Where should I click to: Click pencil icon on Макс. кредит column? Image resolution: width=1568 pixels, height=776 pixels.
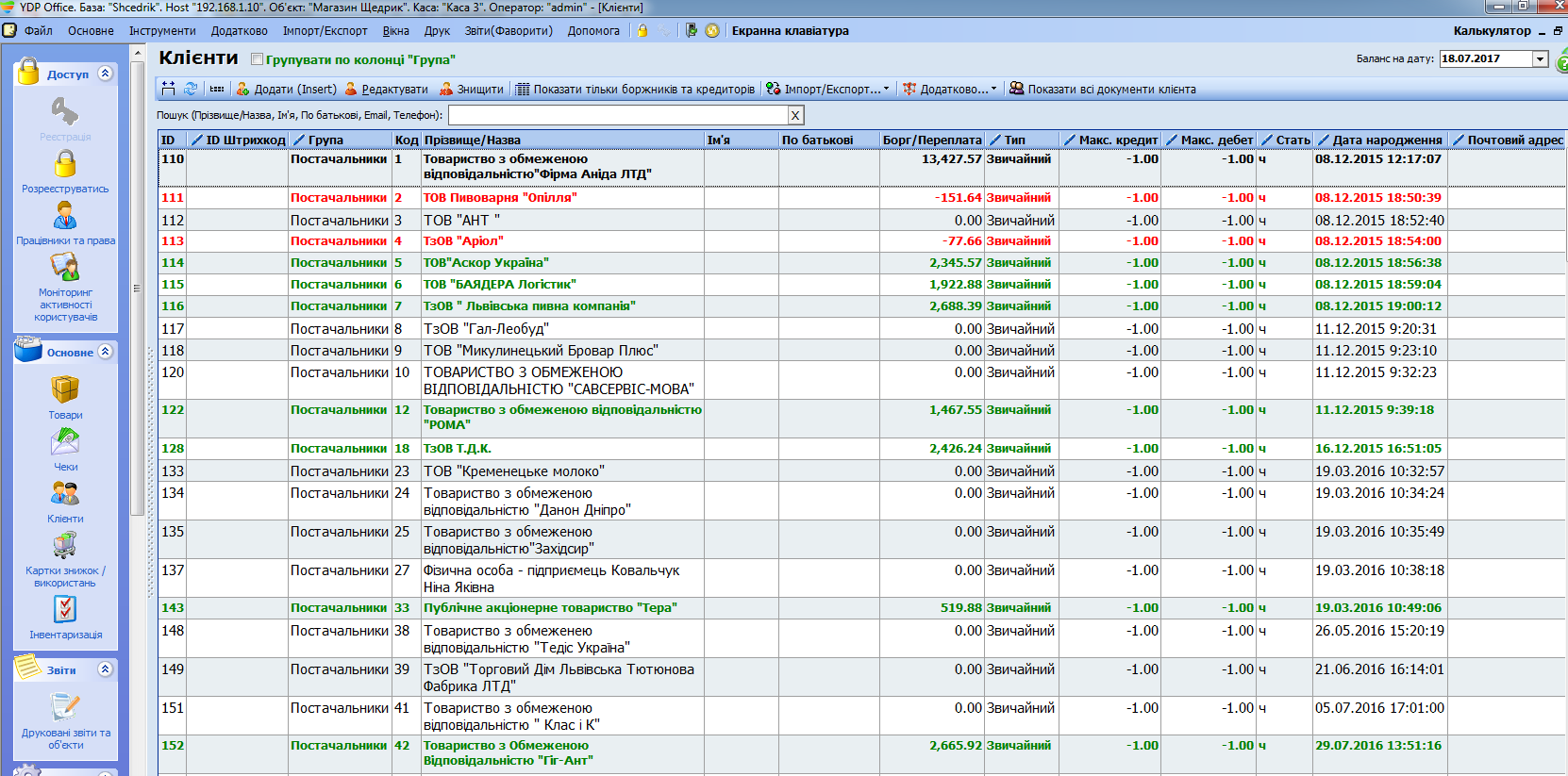[x=1070, y=140]
